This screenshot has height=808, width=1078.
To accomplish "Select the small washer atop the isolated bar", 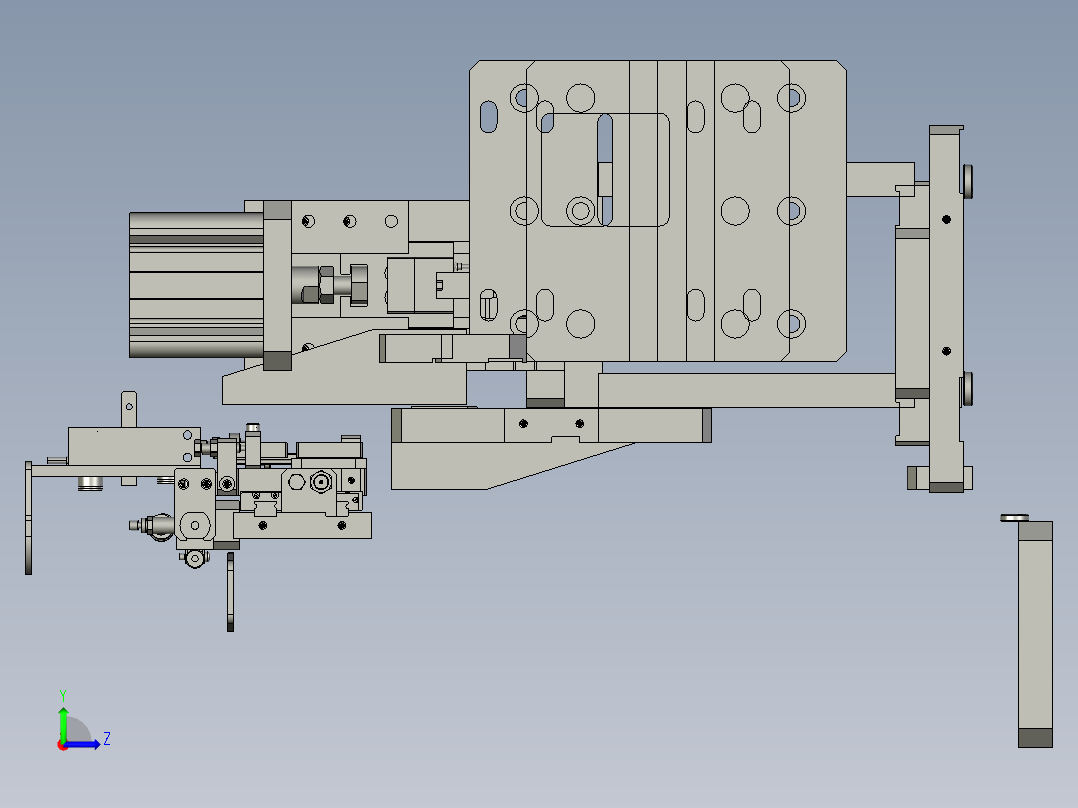I will (1015, 518).
